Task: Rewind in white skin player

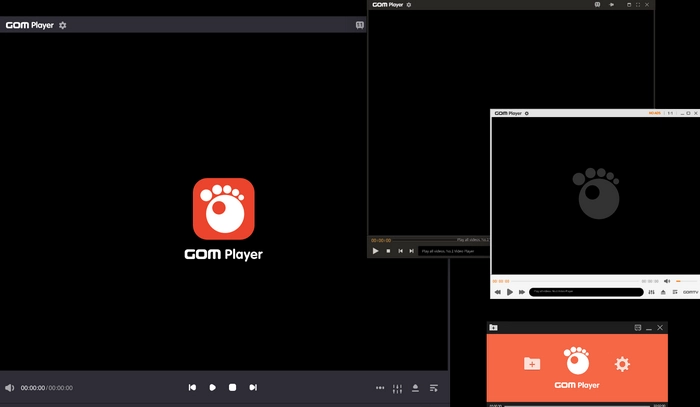Action: click(x=498, y=292)
